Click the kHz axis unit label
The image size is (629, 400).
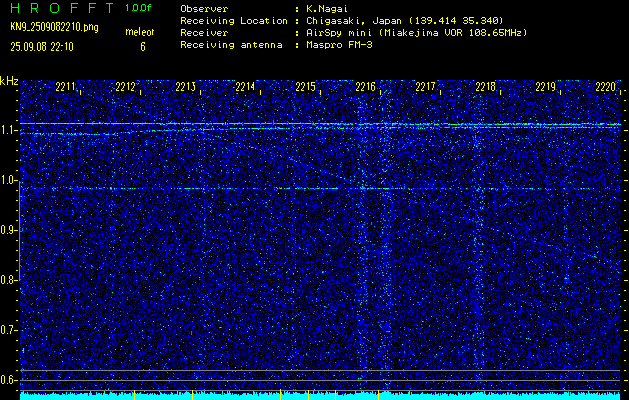tap(9, 81)
